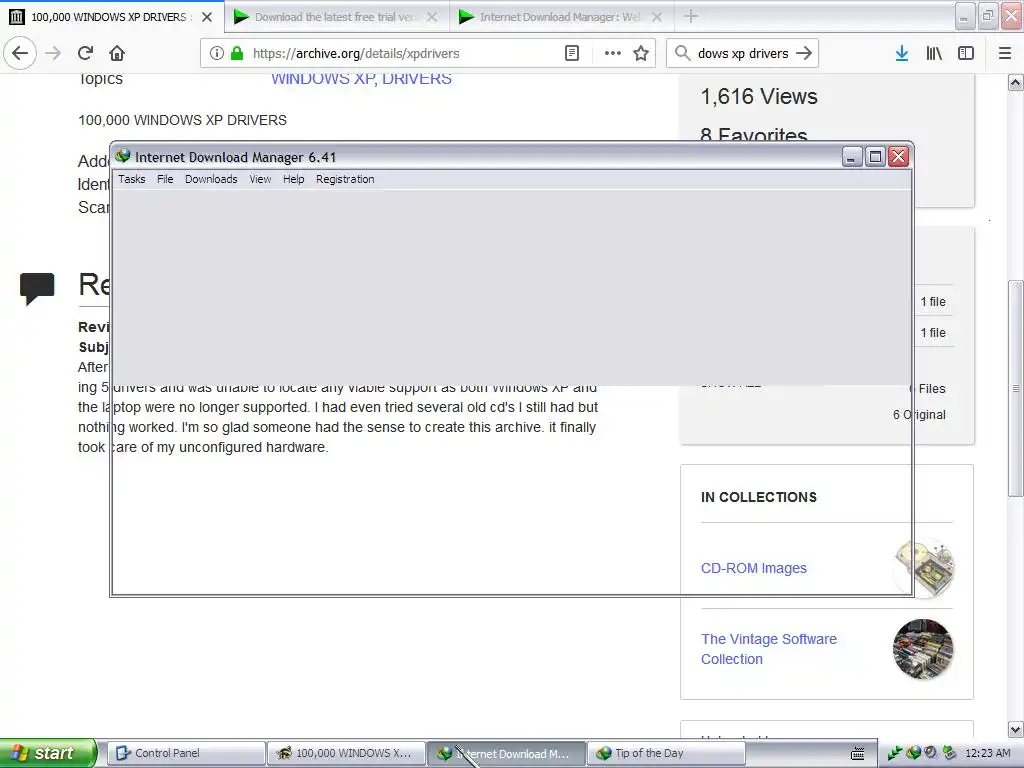Toggle reader view in address bar
Screen dimensions: 1024x768
[x=571, y=53]
